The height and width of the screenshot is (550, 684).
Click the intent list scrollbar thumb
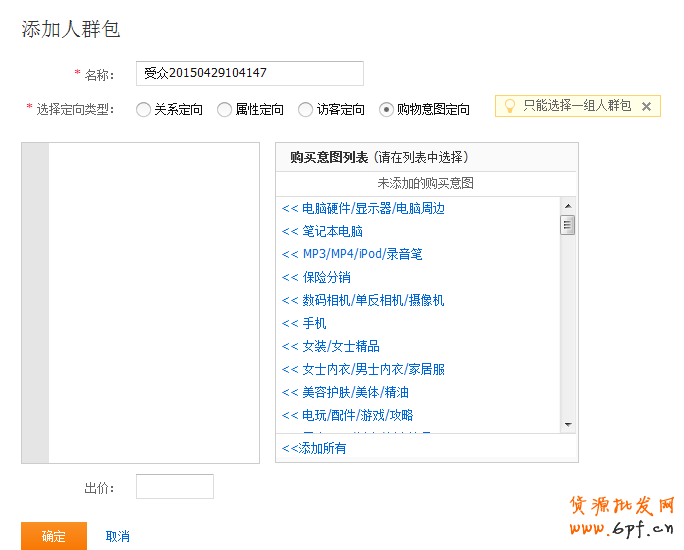point(568,225)
